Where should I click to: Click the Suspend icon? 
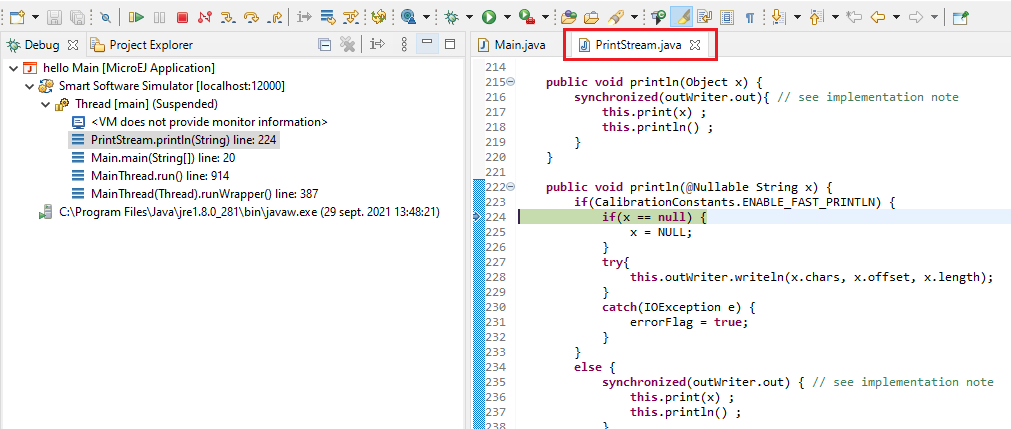coord(159,17)
